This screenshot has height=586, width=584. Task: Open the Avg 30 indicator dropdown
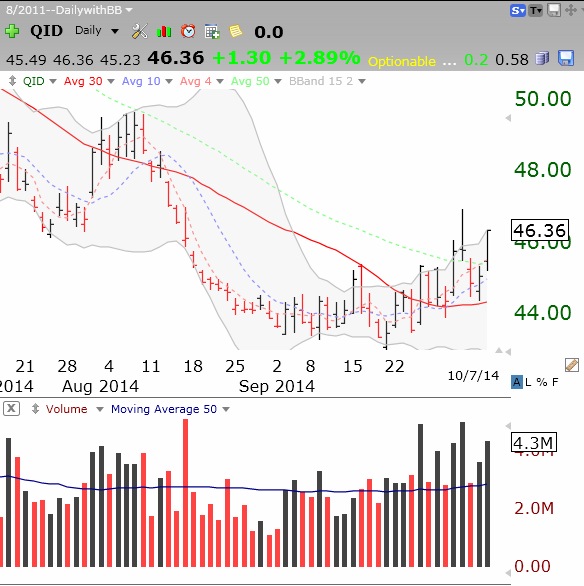click(111, 81)
